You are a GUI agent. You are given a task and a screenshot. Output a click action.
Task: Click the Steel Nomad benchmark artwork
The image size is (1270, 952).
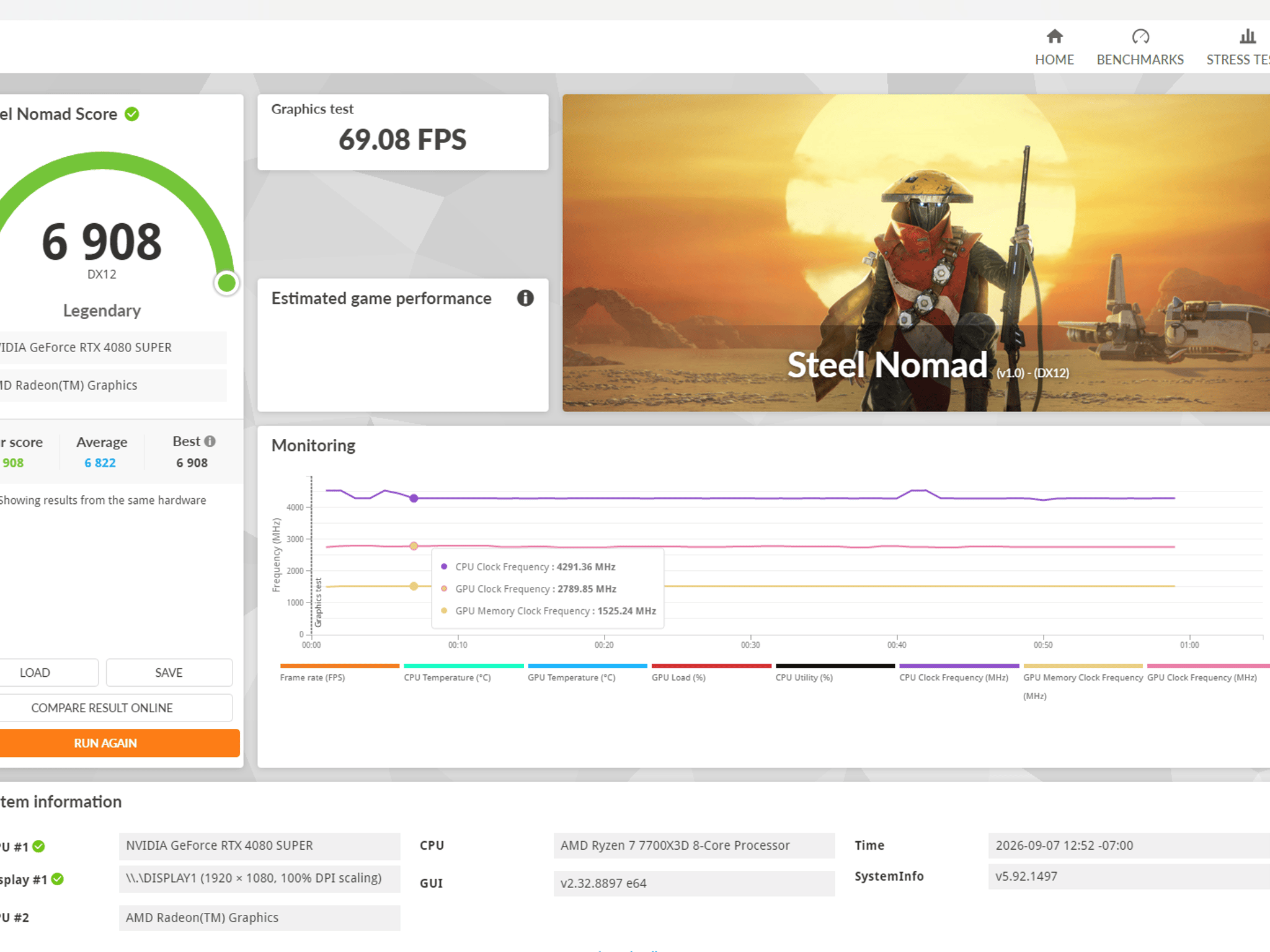point(916,253)
